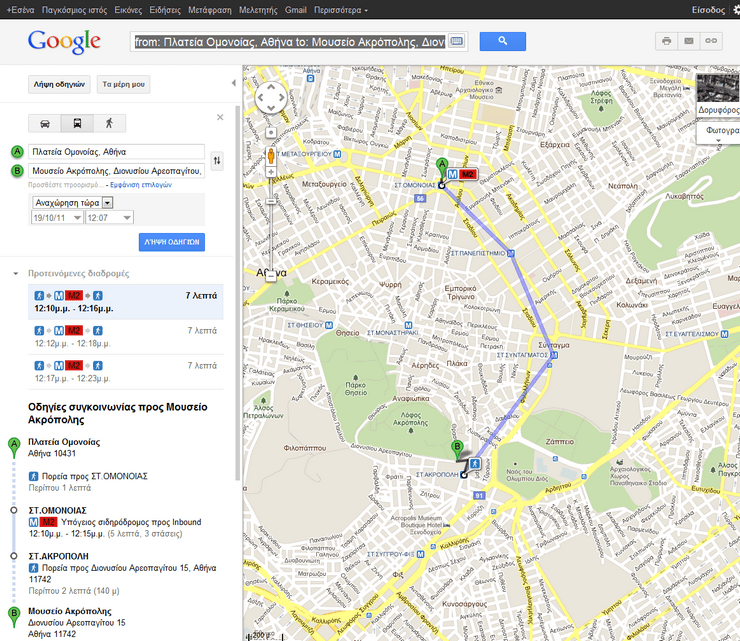Viewport: 740px width, 641px height.
Task: Click green marker A on map
Action: pyautogui.click(x=442, y=169)
